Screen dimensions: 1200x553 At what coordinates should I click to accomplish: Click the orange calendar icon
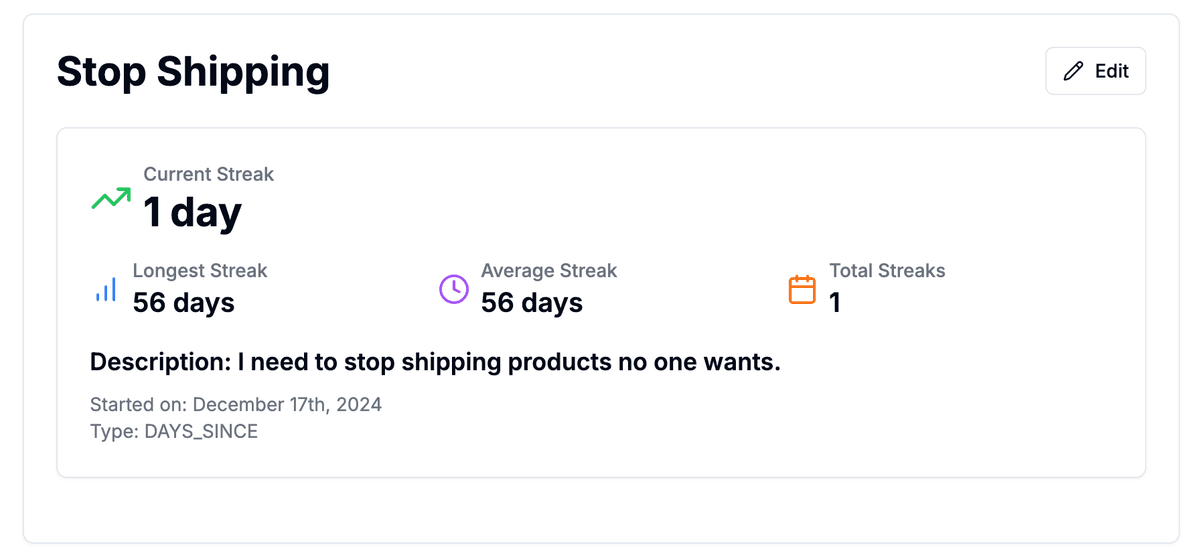[x=802, y=289]
